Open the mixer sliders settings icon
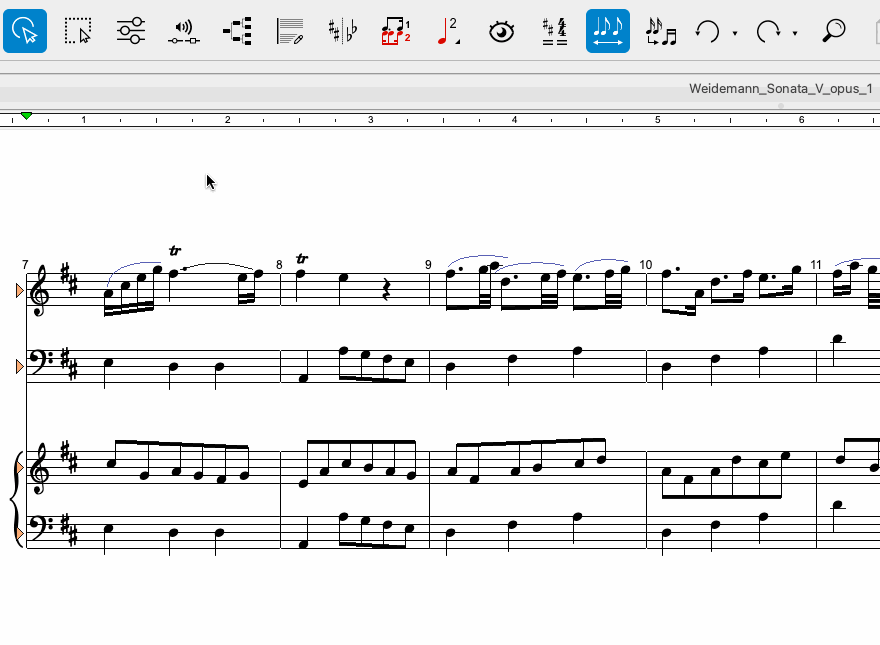This screenshot has height=645, width=880. pyautogui.click(x=131, y=31)
